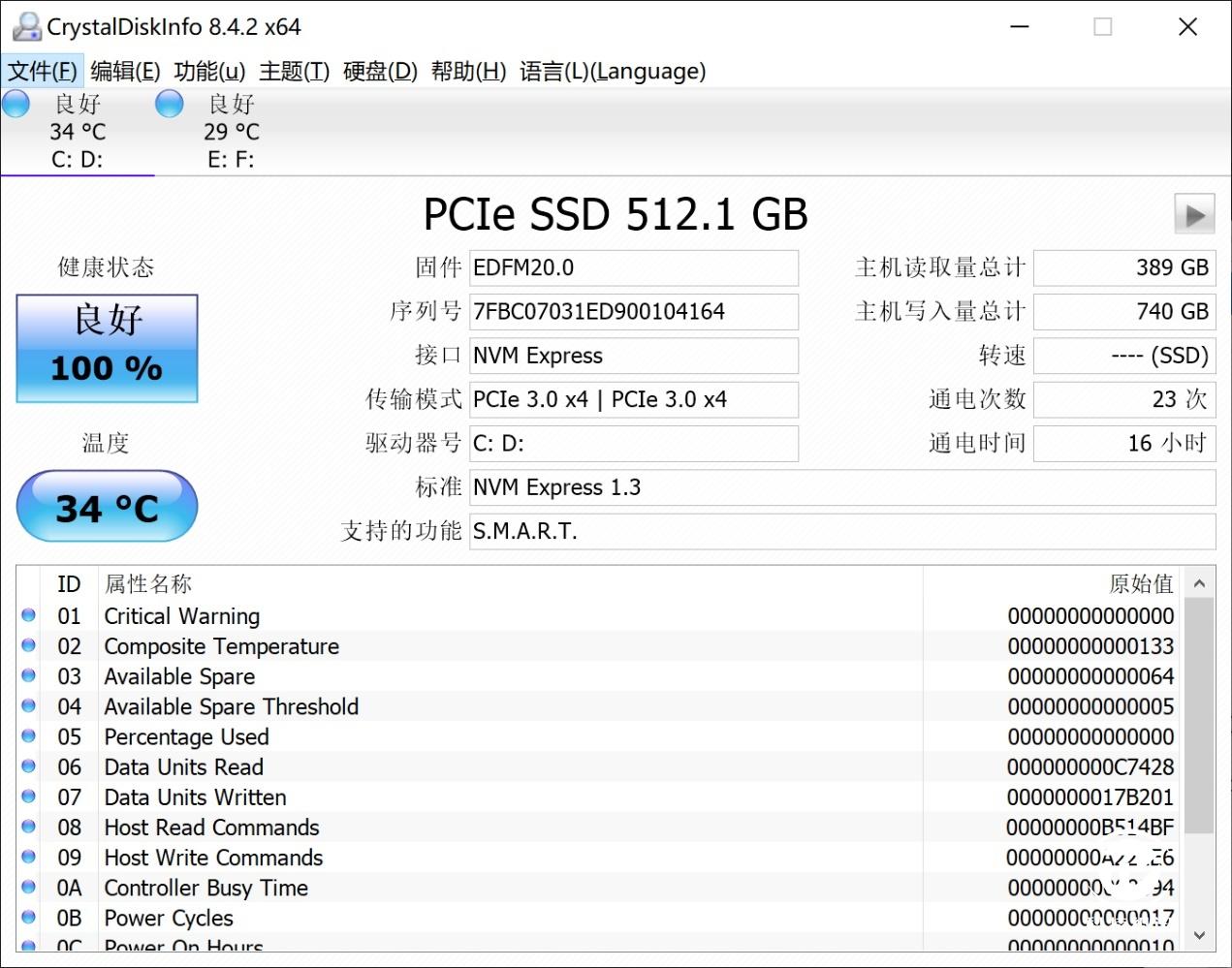Open the 文件(F) menu

coord(43,71)
